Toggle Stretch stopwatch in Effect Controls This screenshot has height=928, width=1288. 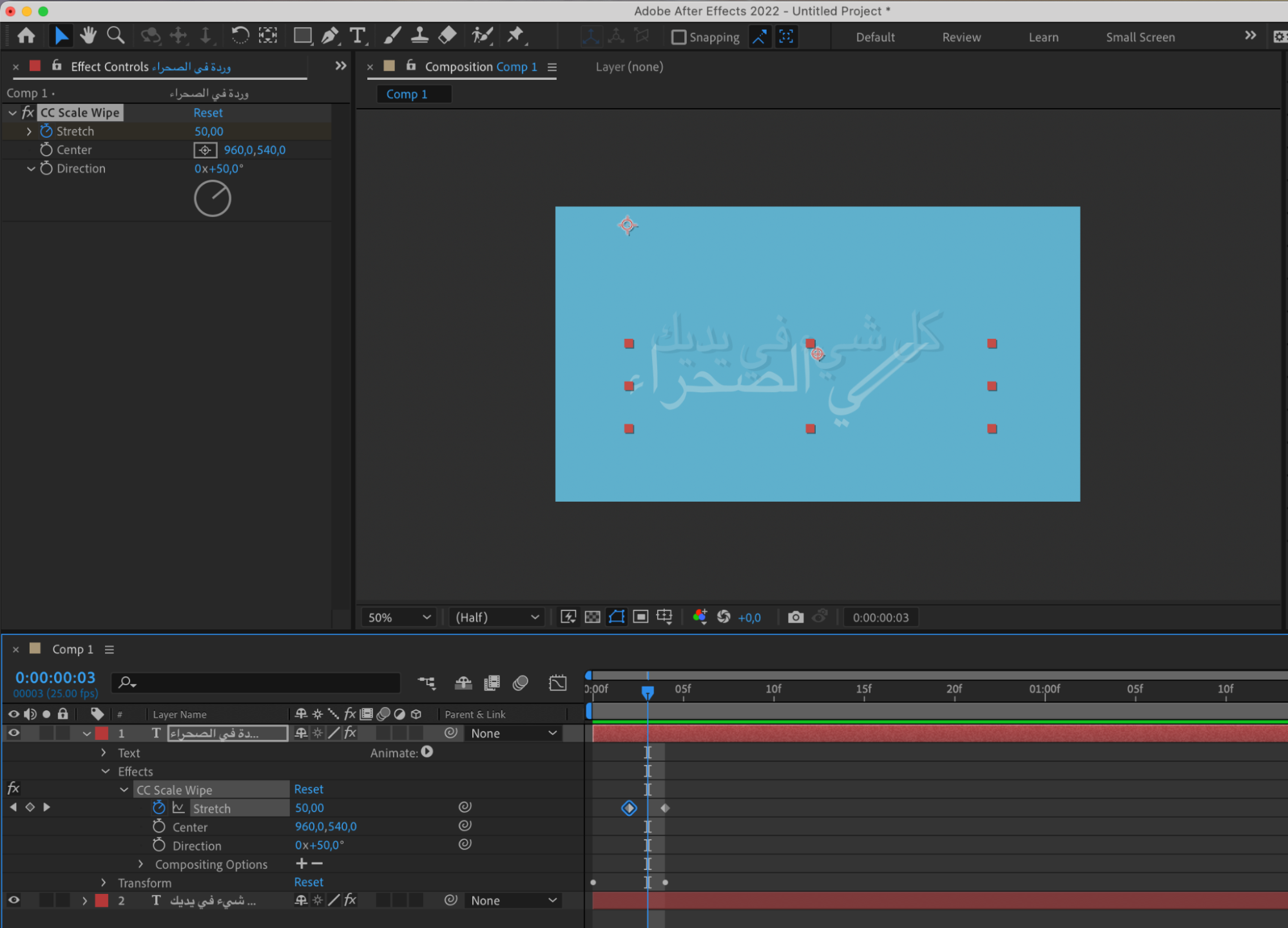(x=46, y=131)
